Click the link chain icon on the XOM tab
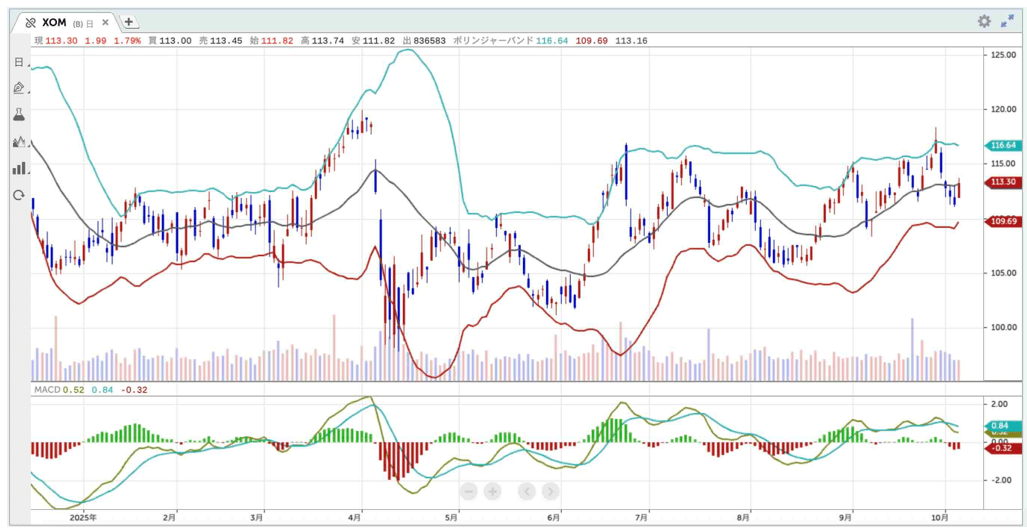 30,22
